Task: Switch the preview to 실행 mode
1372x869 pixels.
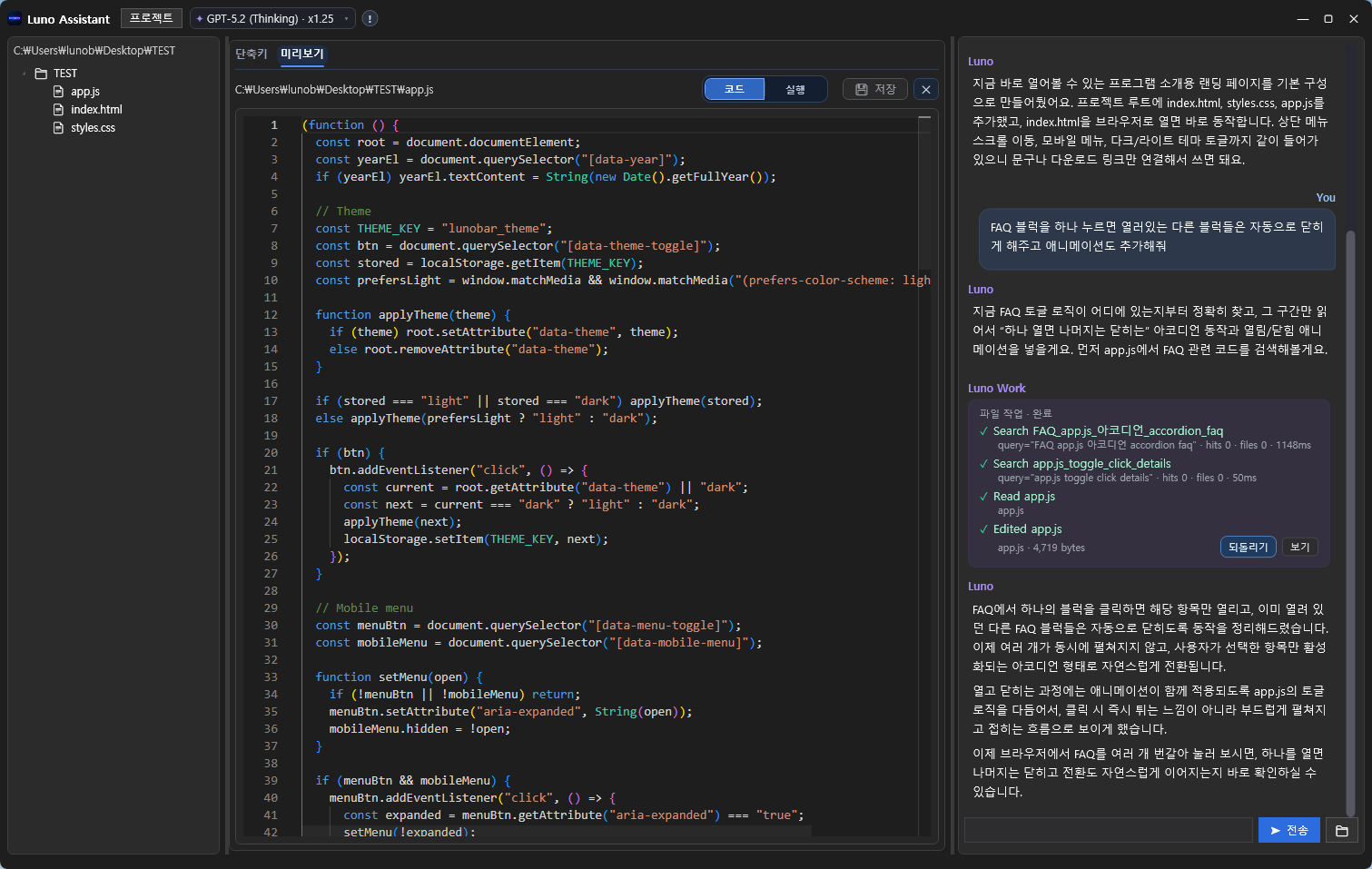Action: pyautogui.click(x=795, y=89)
